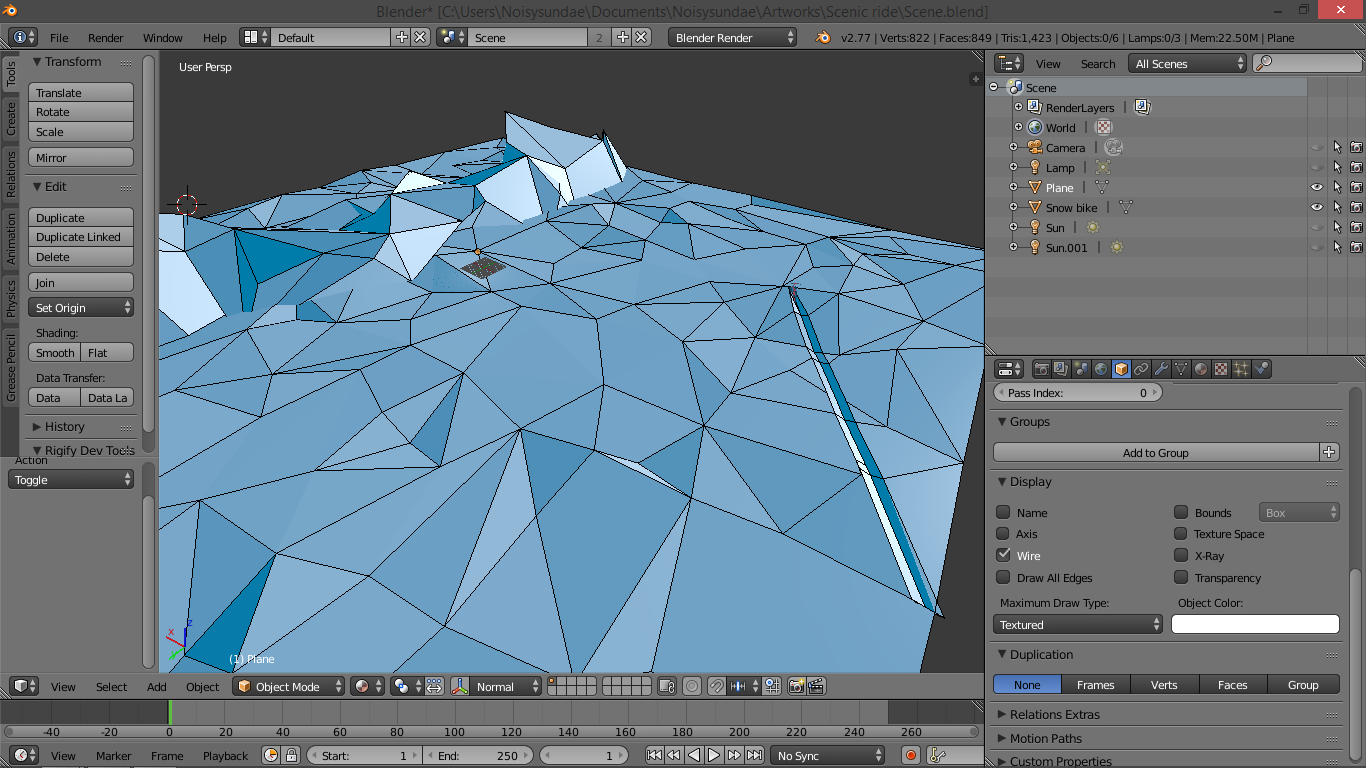
Task: Click the white Object Color swatch
Action: click(x=1255, y=624)
